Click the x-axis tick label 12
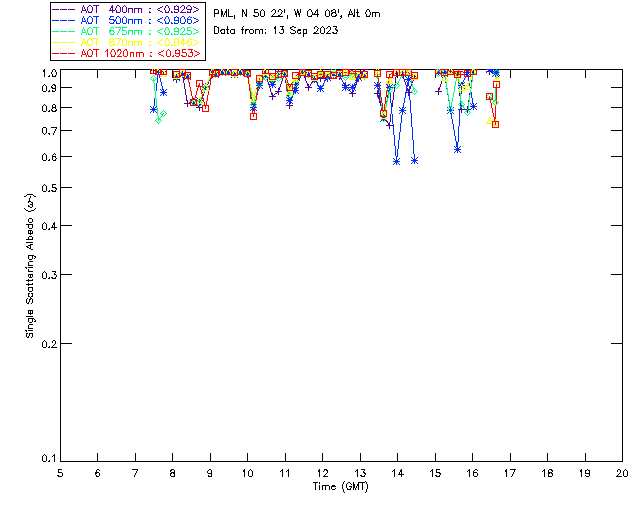Image resolution: width=640 pixels, height=512 pixels. point(322,473)
